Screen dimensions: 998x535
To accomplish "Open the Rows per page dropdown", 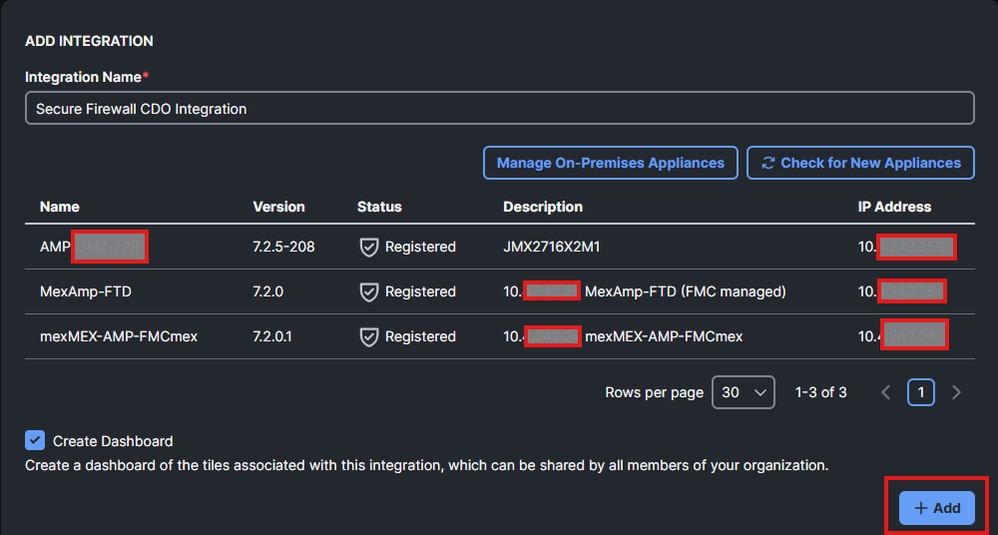I will [743, 392].
